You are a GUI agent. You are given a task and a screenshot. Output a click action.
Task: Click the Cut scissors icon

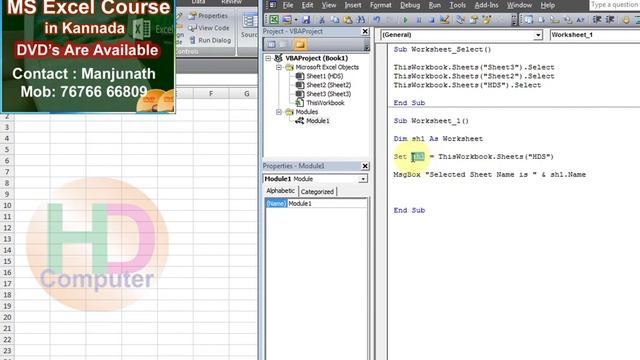[x=322, y=20]
